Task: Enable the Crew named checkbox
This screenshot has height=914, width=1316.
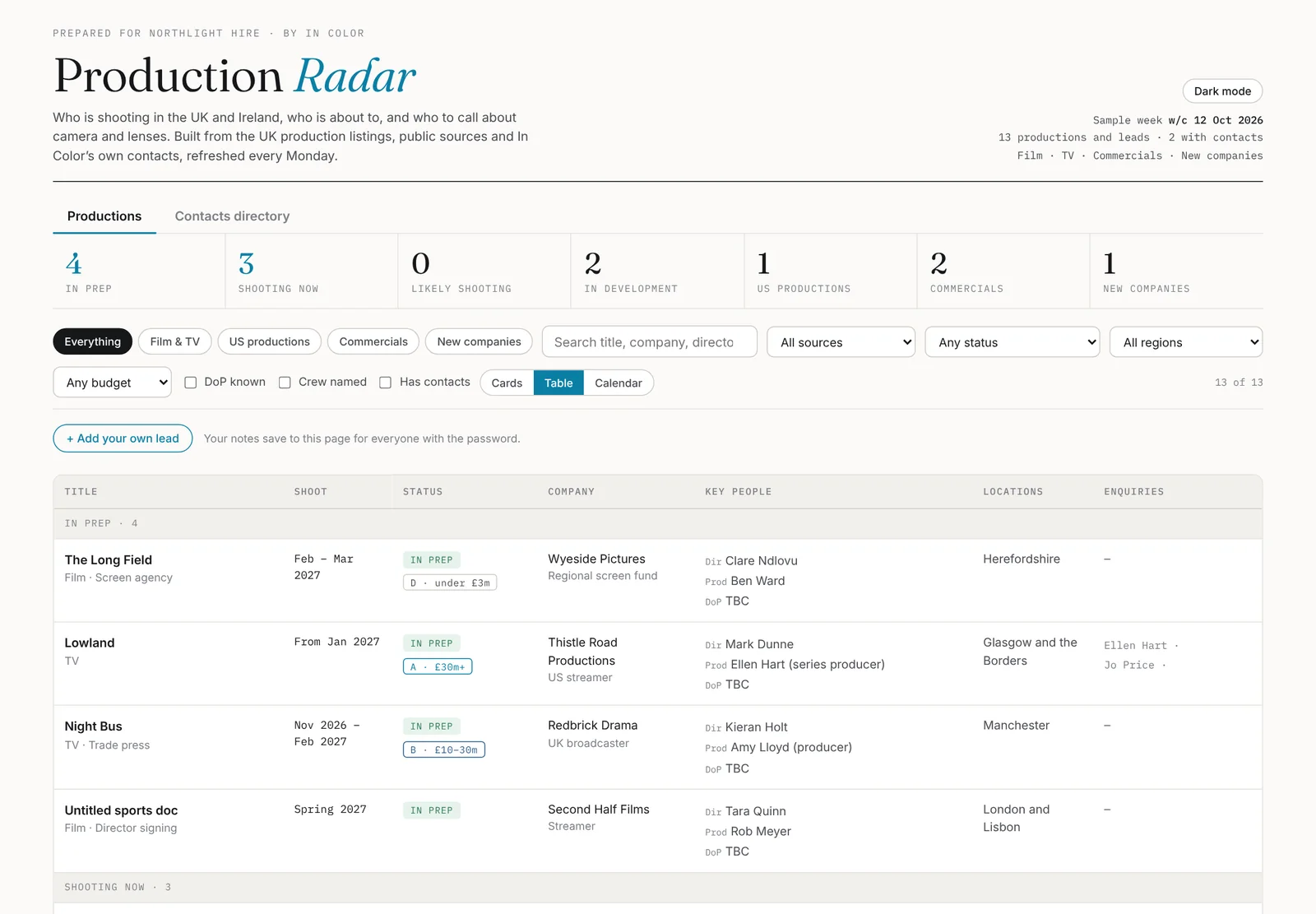Action: point(285,383)
